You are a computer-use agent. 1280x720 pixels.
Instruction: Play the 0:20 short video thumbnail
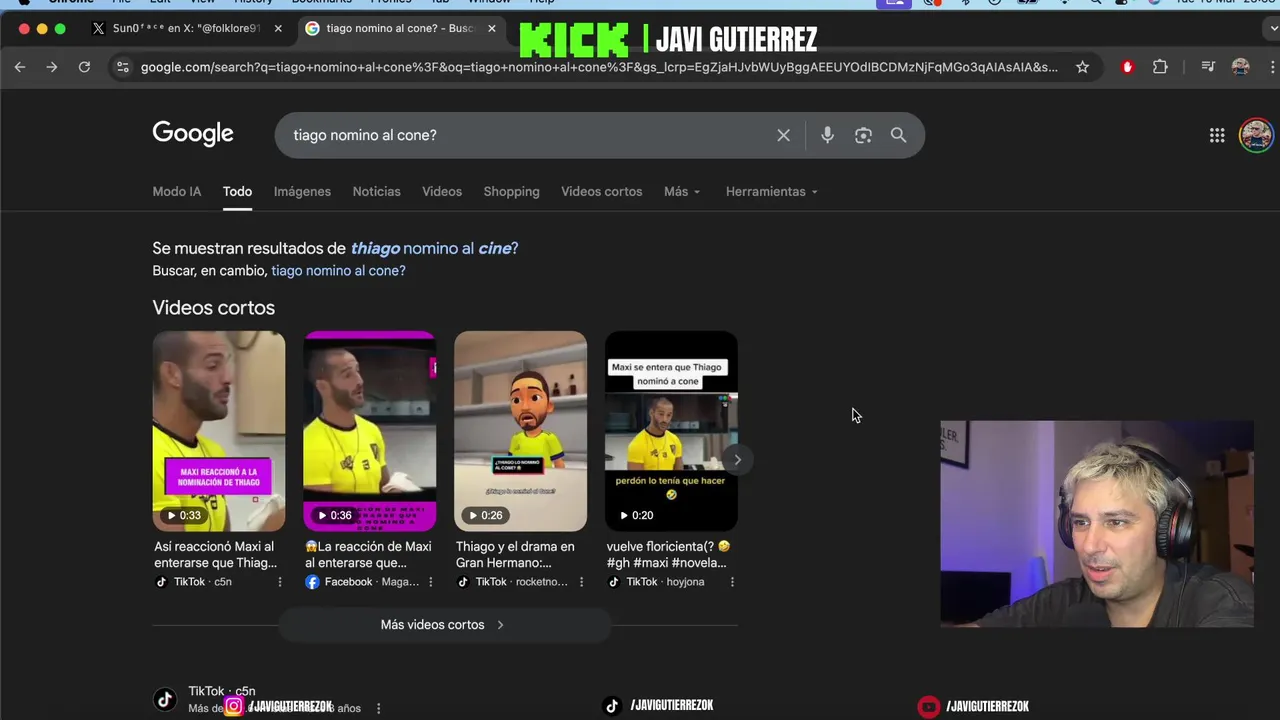coord(671,431)
